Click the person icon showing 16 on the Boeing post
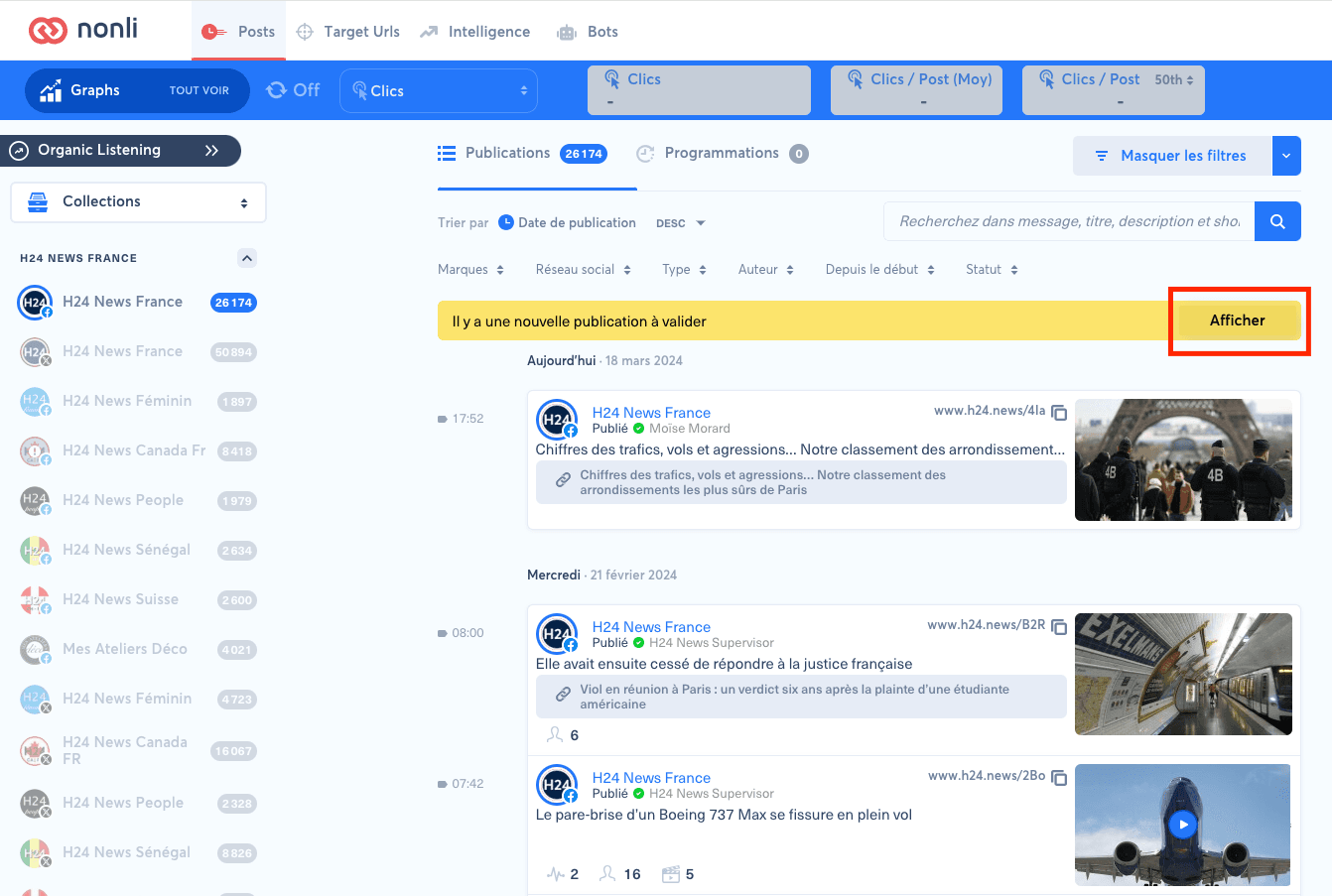The image size is (1332, 896). coord(608,873)
